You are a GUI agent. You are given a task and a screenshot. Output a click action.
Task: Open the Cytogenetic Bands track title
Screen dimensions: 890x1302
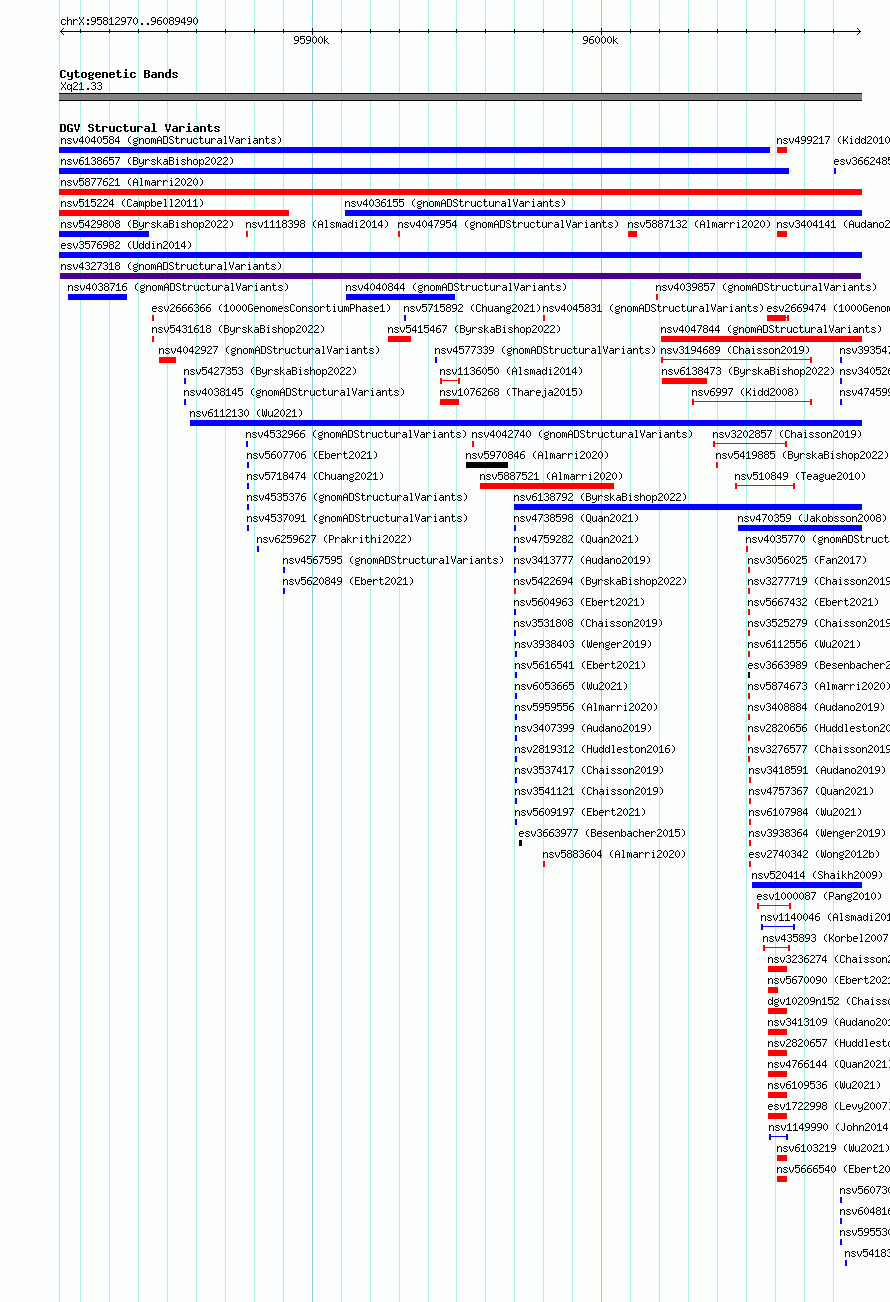119,74
